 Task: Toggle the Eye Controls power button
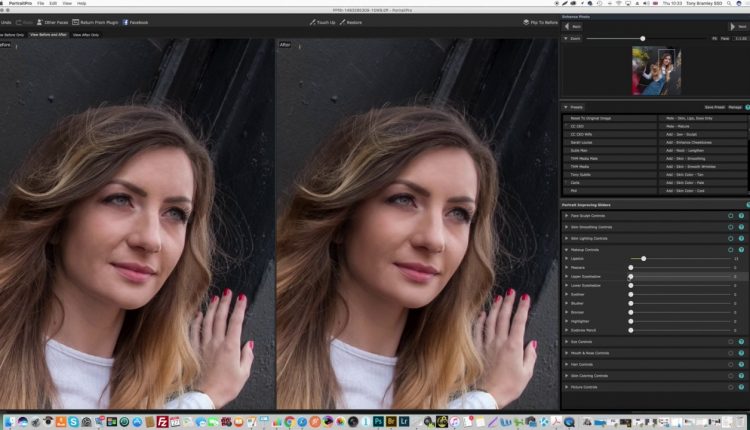point(730,342)
